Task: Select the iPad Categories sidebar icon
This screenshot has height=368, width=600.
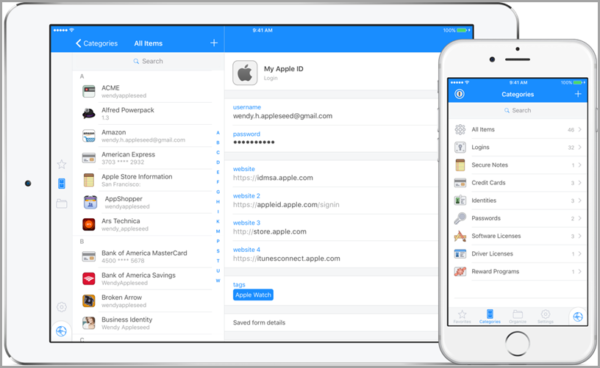Action: tap(62, 184)
